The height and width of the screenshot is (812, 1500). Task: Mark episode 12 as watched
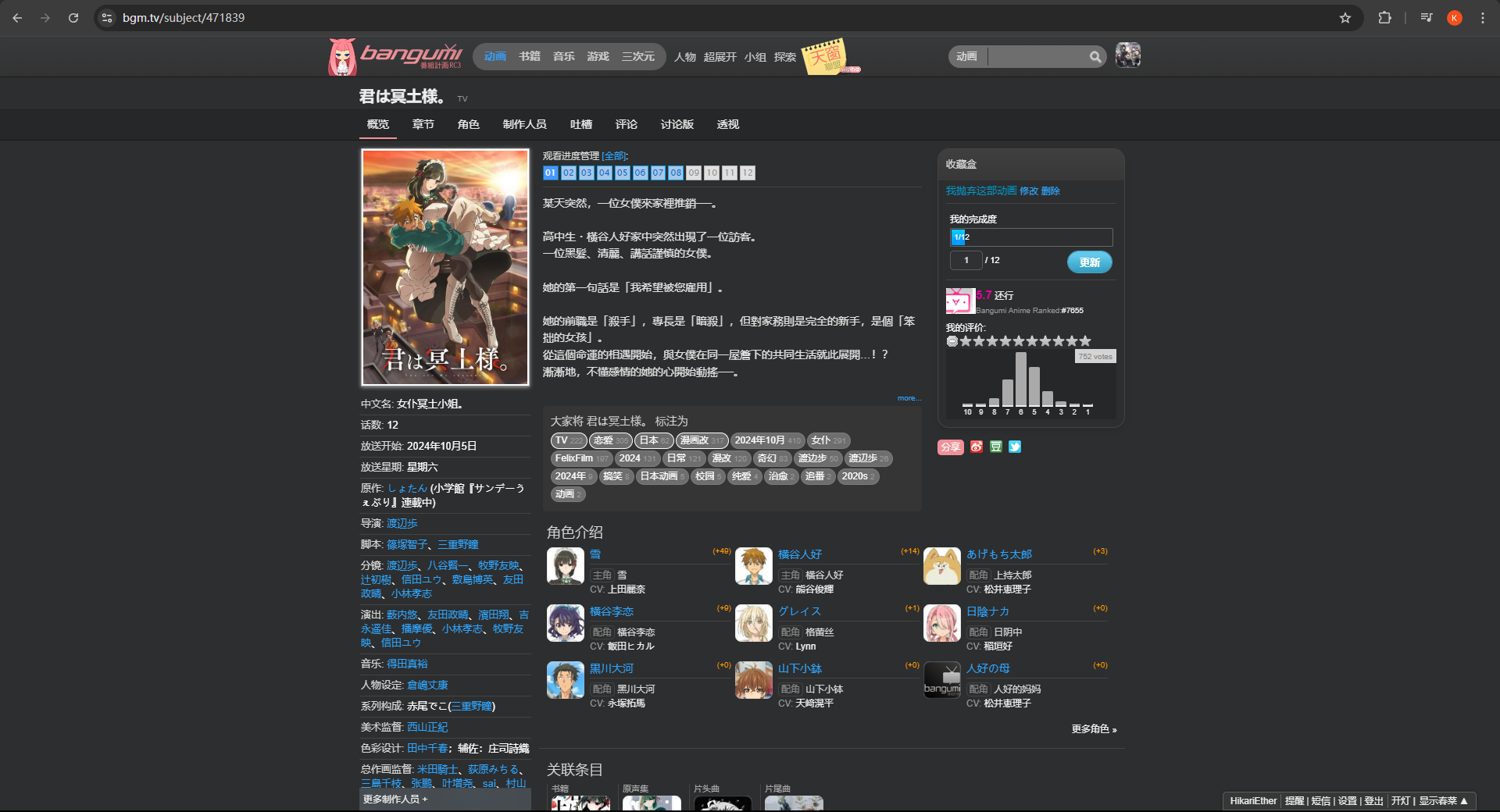pos(748,173)
